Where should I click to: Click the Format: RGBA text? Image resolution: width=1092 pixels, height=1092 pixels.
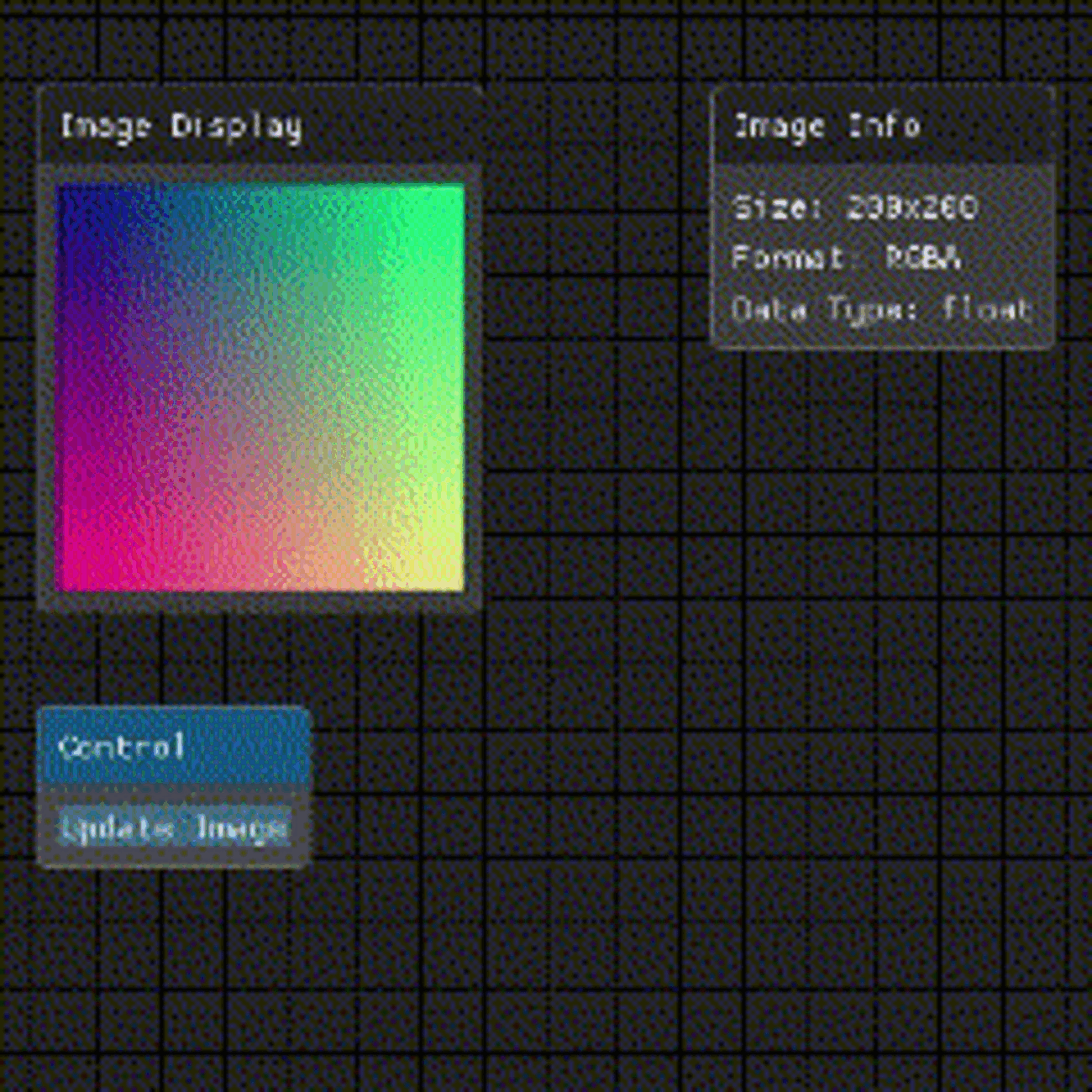[847, 258]
